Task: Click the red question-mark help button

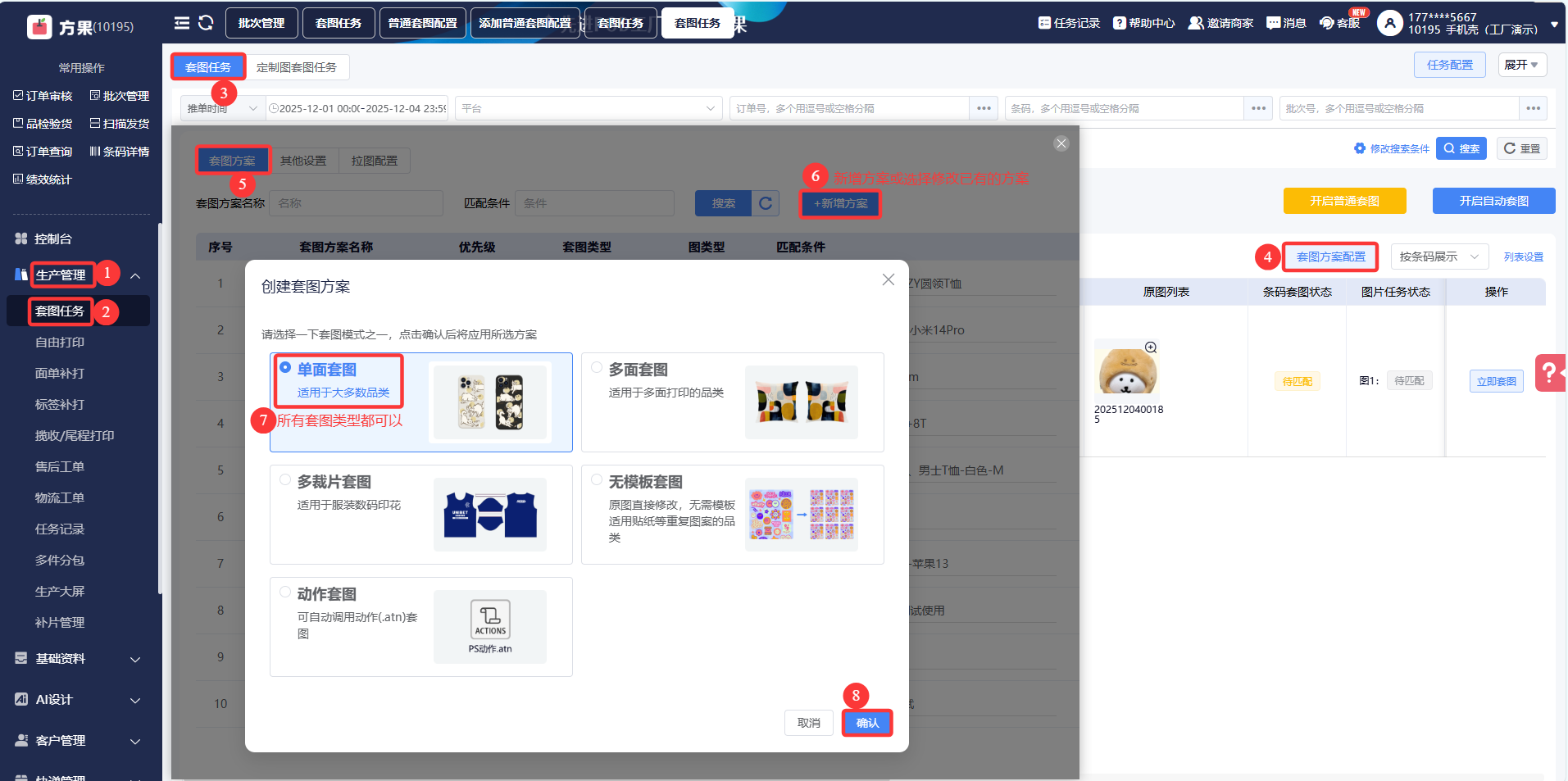Action: pos(1549,372)
